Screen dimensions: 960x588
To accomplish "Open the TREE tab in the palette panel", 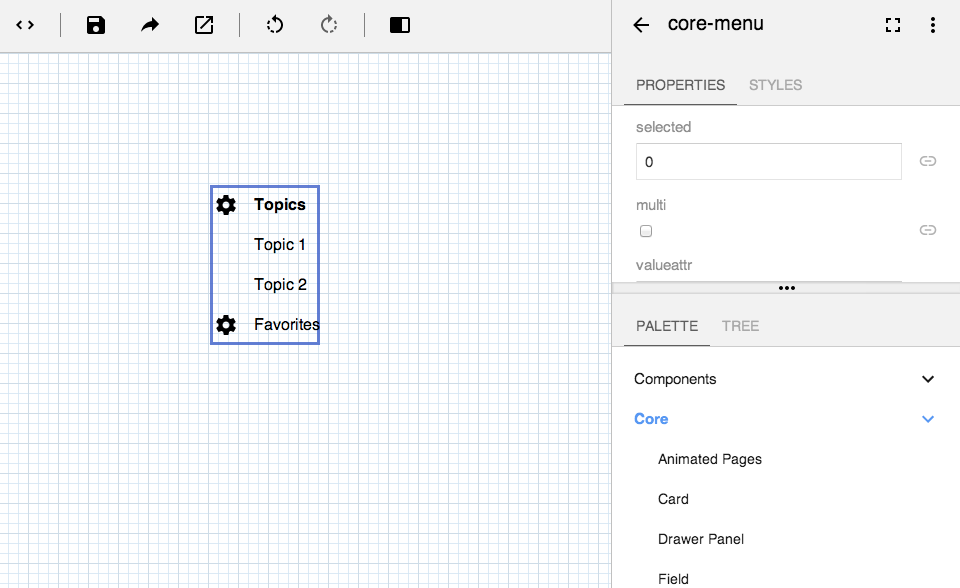I will point(740,326).
